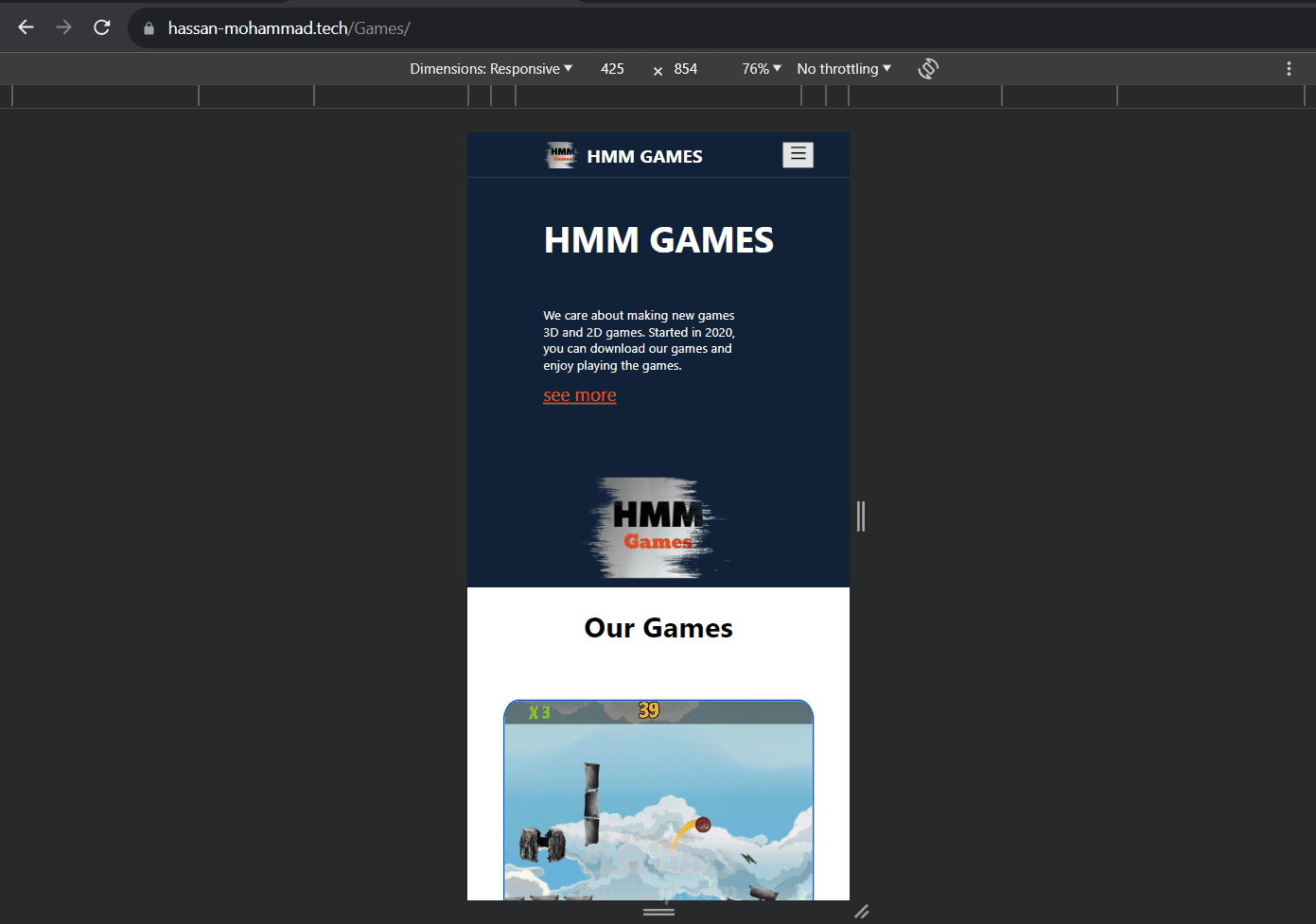The width and height of the screenshot is (1316, 924).
Task: Reload the page with refresh icon
Action: point(102,27)
